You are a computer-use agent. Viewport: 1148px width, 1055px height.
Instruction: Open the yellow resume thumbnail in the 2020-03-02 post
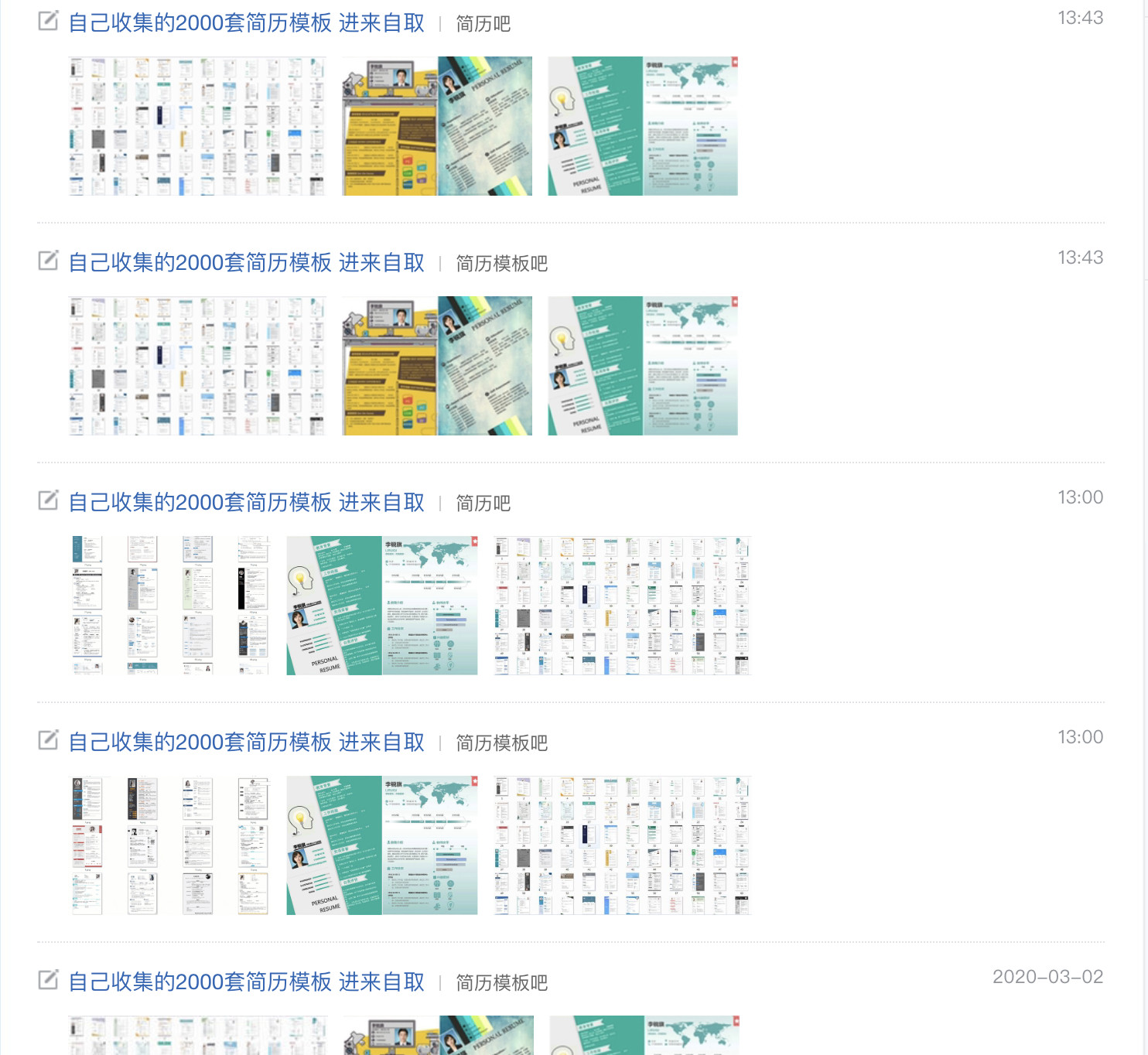tap(439, 1035)
